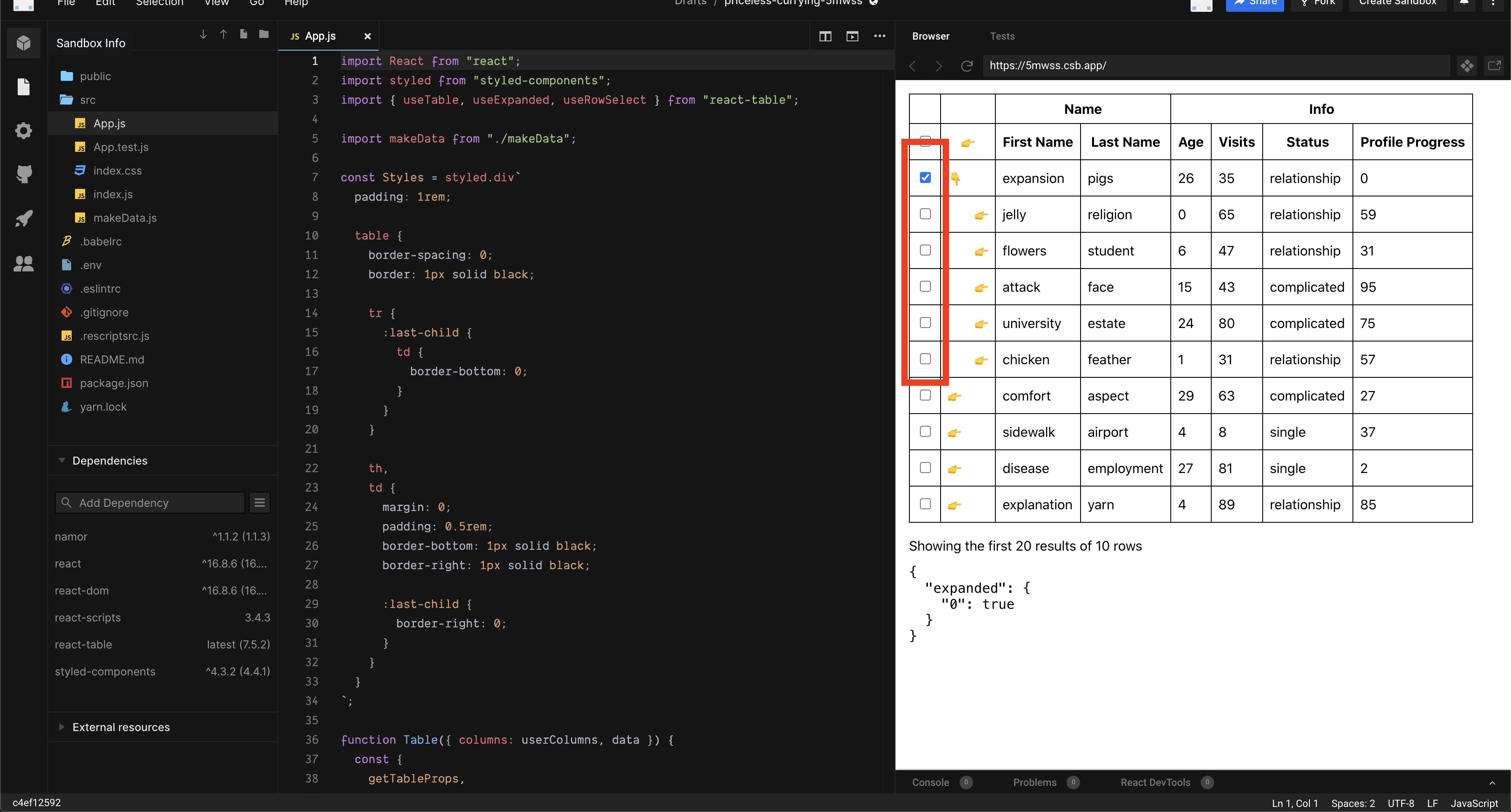Open the Deployment rocket panel
1511x812 pixels.
click(24, 218)
